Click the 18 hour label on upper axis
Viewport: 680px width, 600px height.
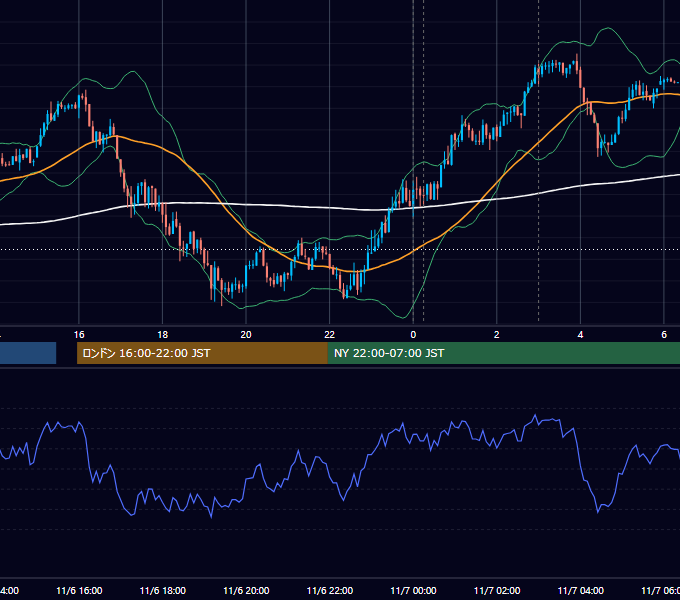tap(163, 335)
